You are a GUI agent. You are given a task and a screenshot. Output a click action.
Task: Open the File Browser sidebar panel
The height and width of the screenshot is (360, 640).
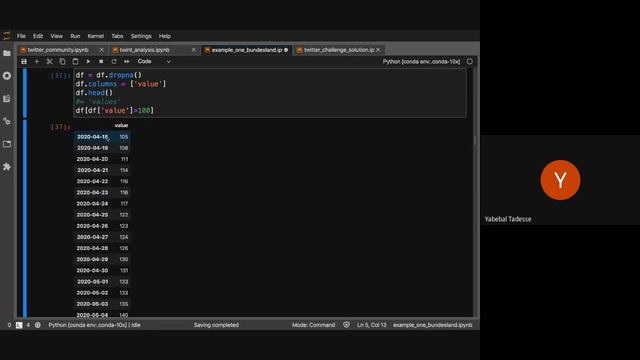point(7,53)
